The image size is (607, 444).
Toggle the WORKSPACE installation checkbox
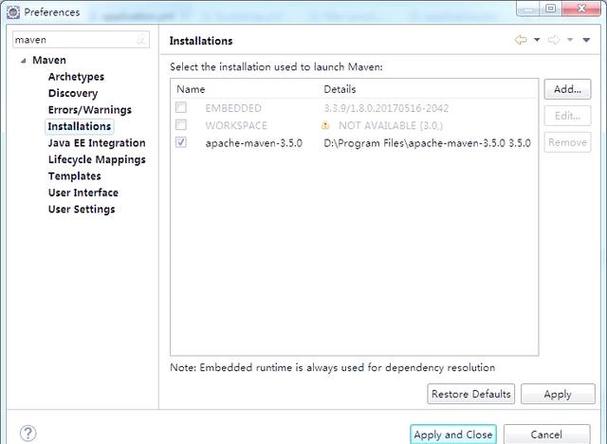pyautogui.click(x=180, y=125)
